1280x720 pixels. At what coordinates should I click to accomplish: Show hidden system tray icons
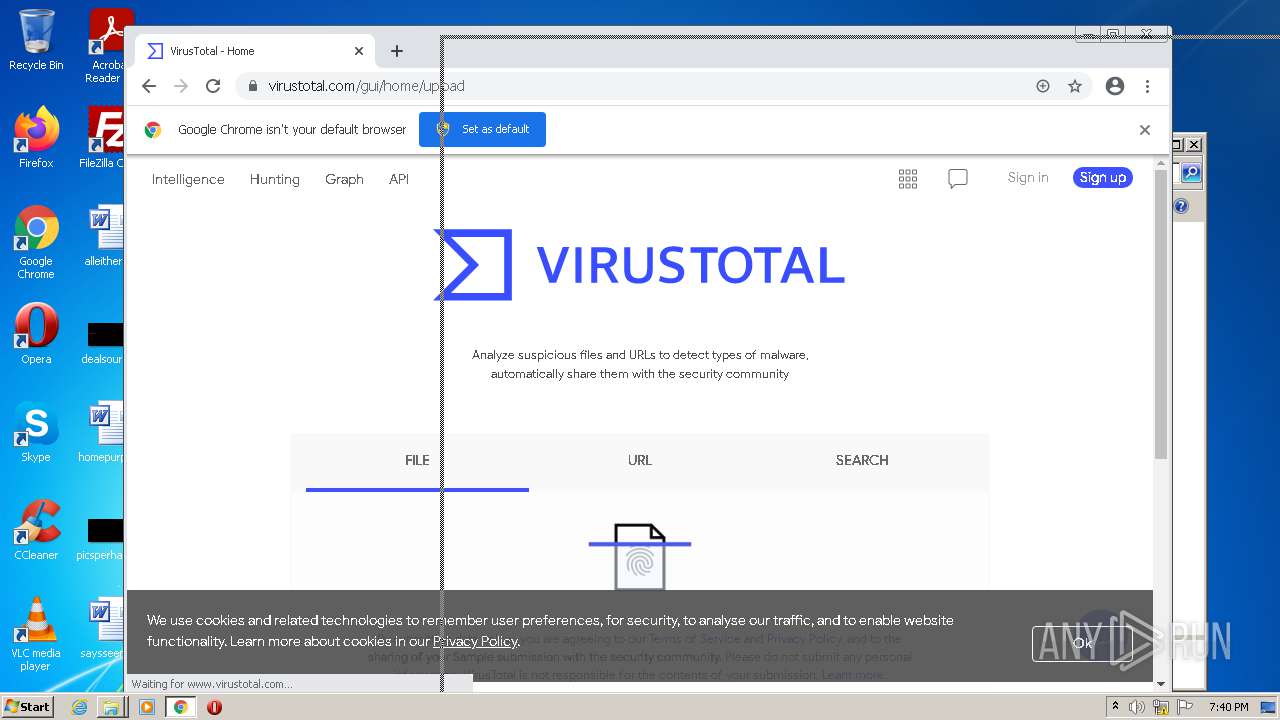coord(1115,707)
